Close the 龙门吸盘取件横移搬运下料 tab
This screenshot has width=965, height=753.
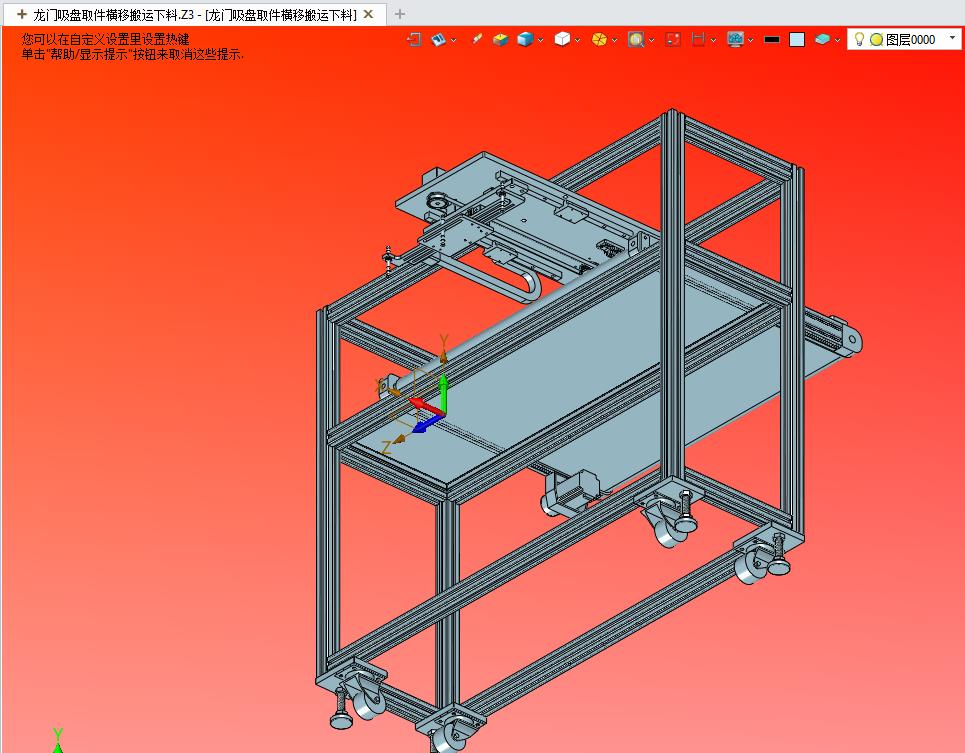click(368, 14)
